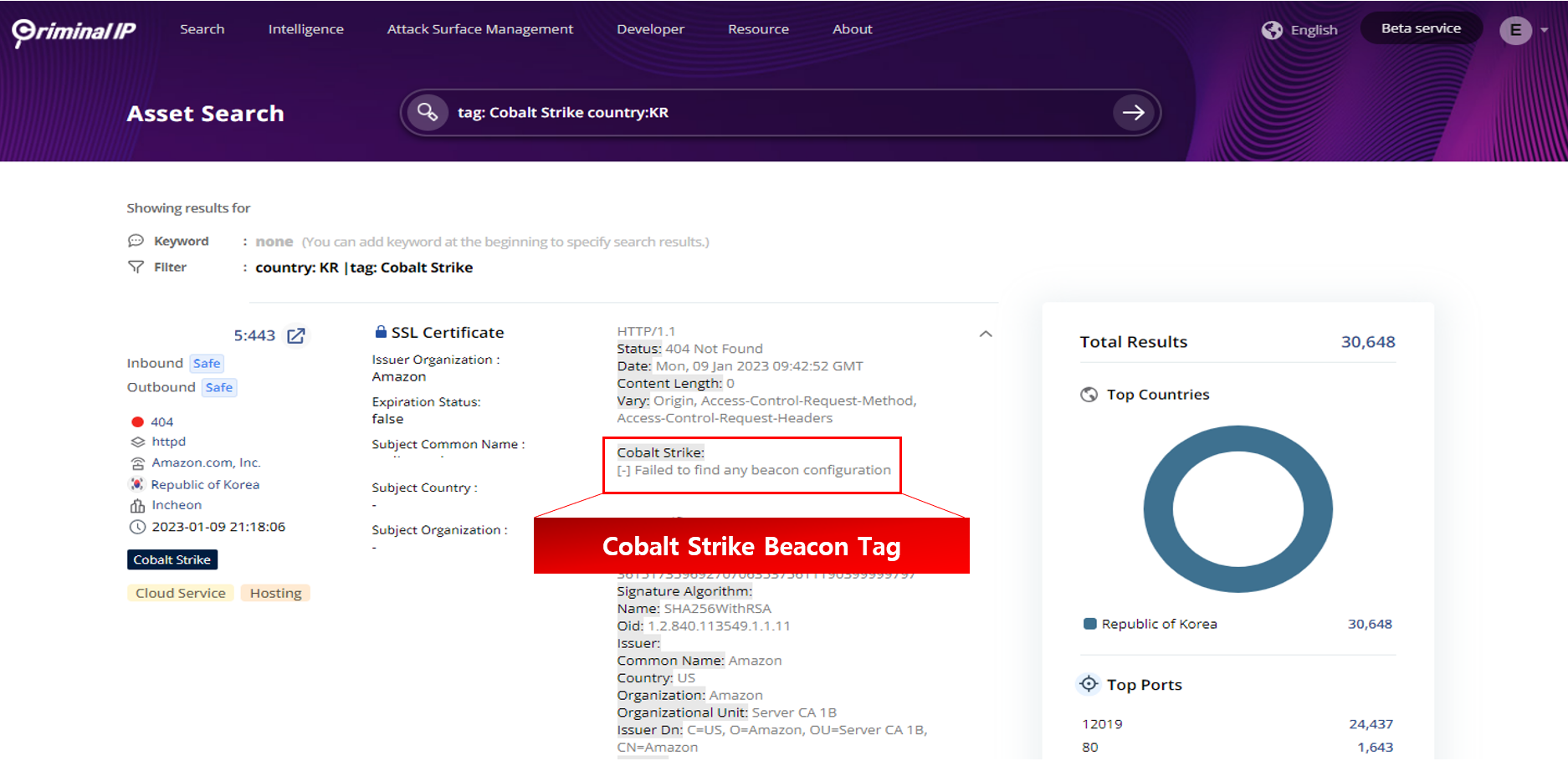Click the globe language icon

click(1272, 30)
